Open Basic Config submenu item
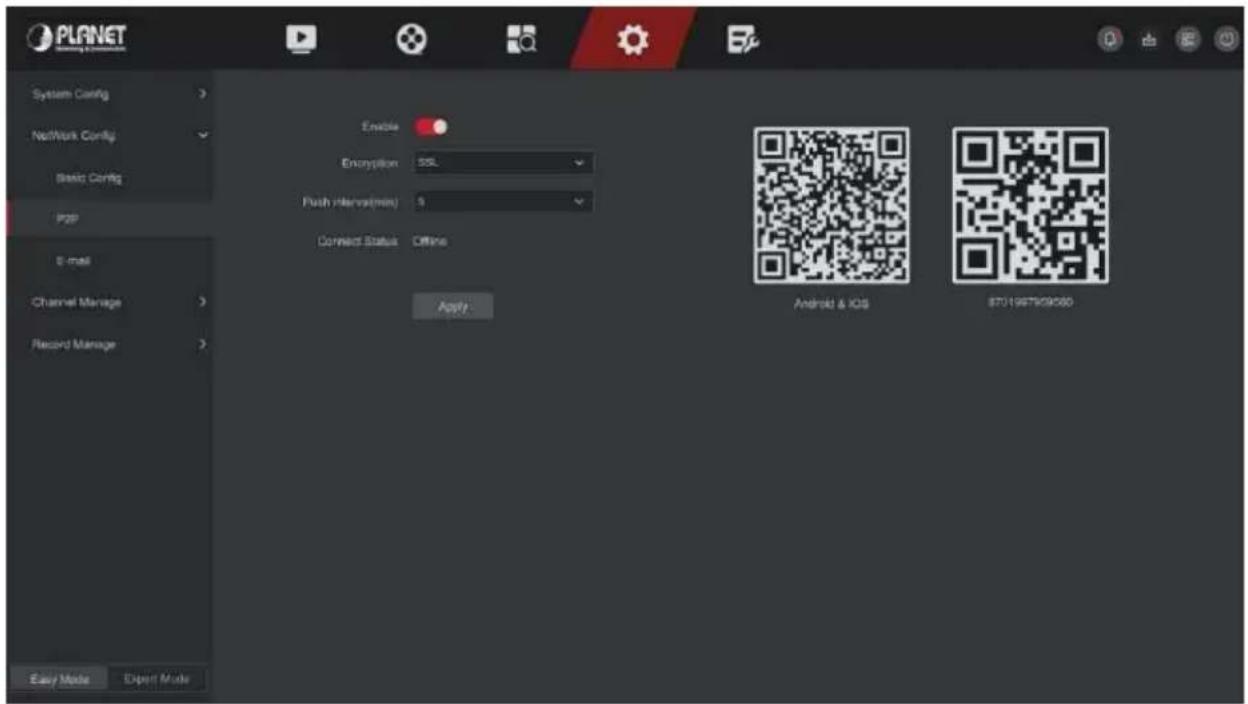The height and width of the screenshot is (704, 1248). coord(109,178)
